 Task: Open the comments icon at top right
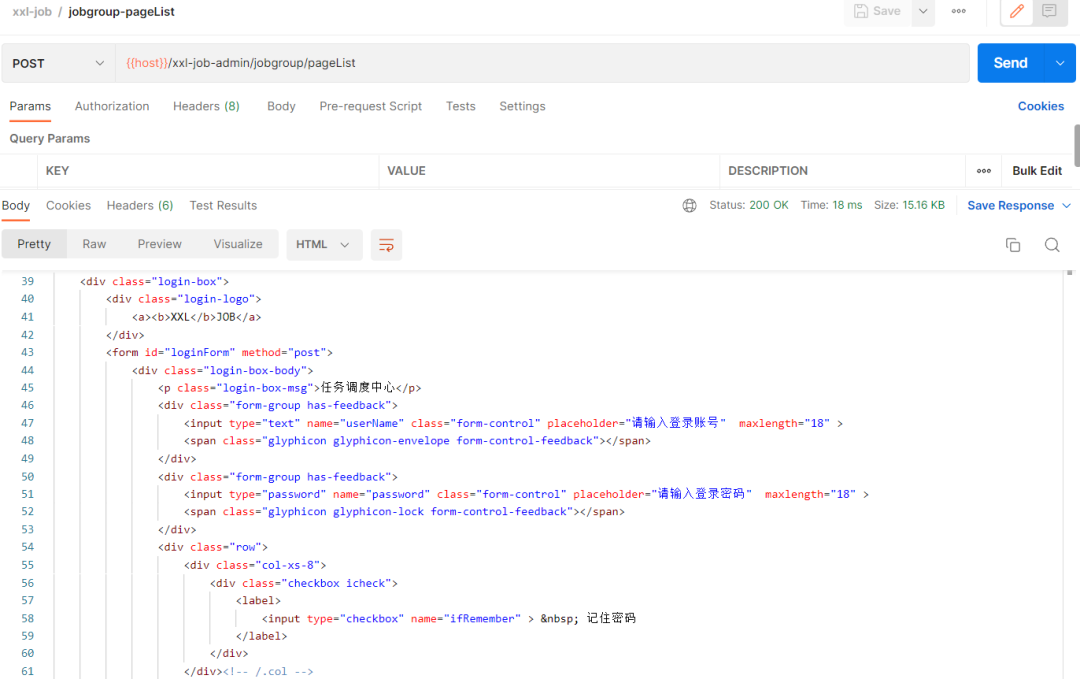click(x=1049, y=12)
